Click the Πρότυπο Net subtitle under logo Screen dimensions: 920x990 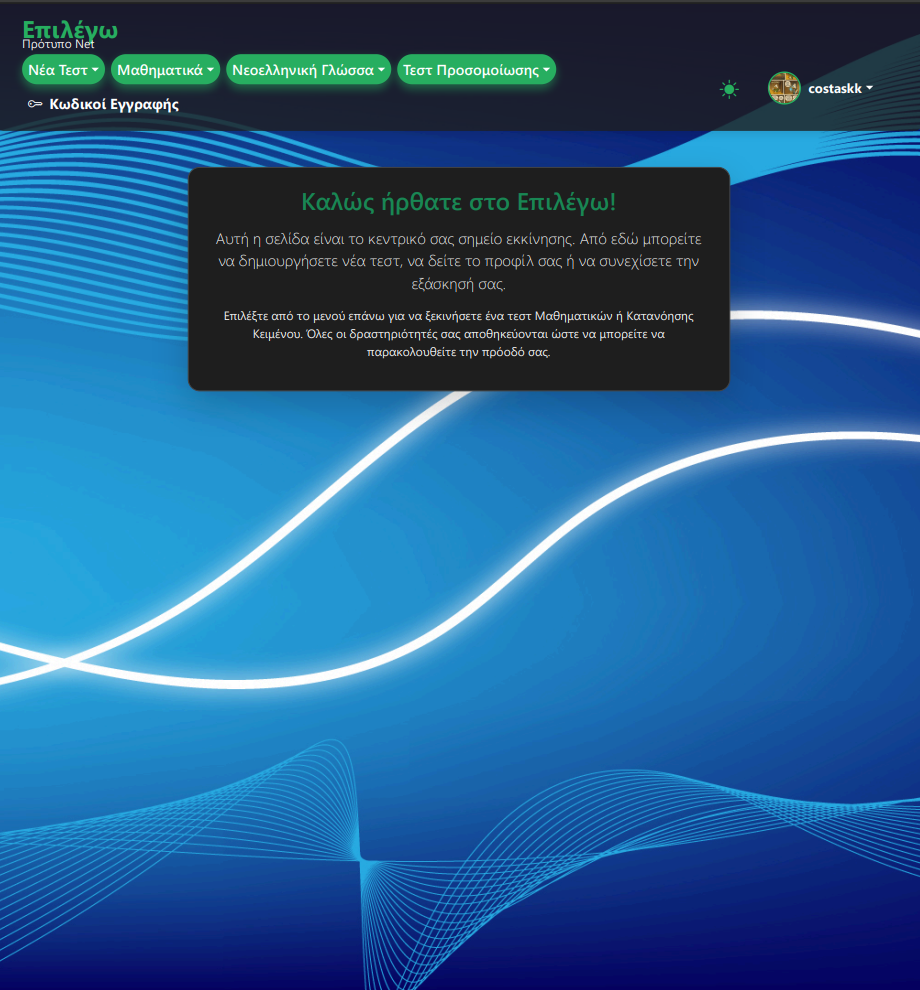point(58,44)
